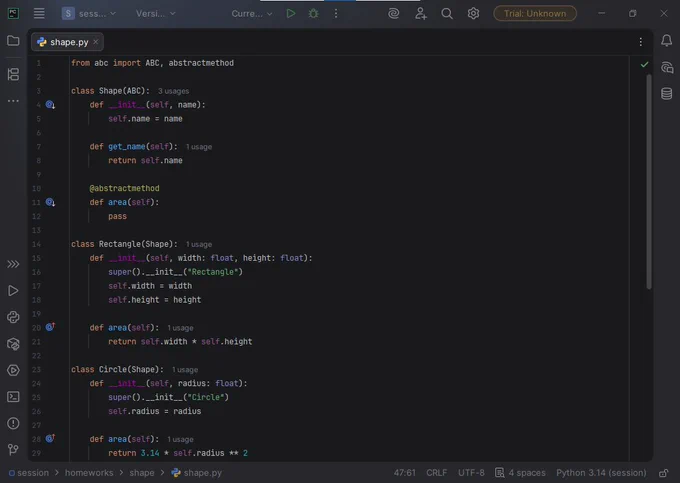This screenshot has height=483, width=680.
Task: Click homeworks in breadcrumb bar
Action: (89, 473)
